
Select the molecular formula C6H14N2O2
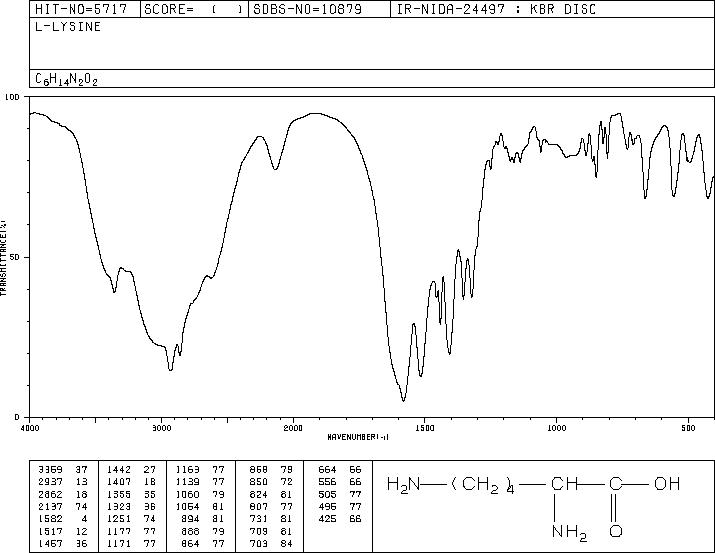[66, 79]
